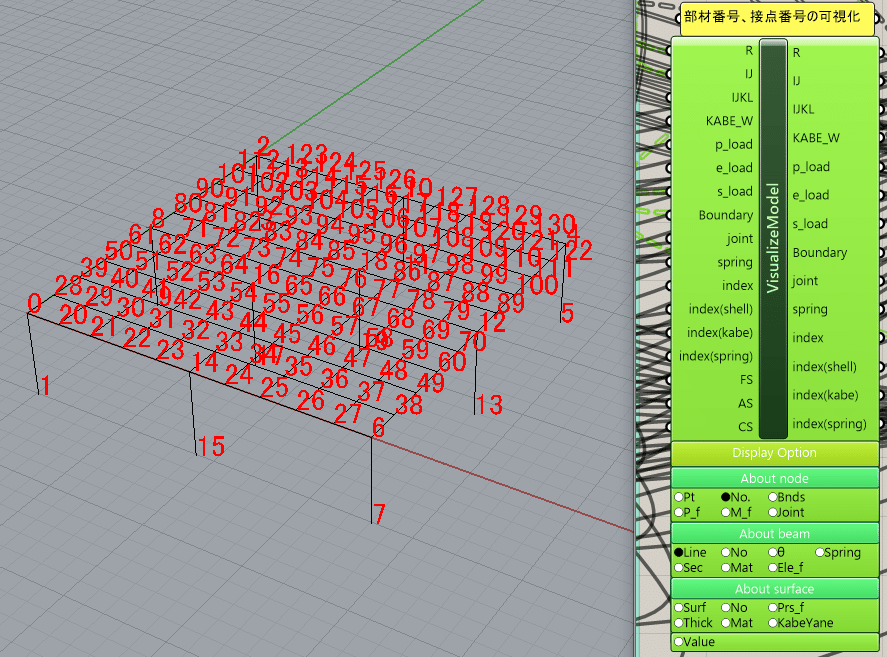This screenshot has width=887, height=657.
Task: Enable the Ele_f radio option
Action: click(x=772, y=568)
